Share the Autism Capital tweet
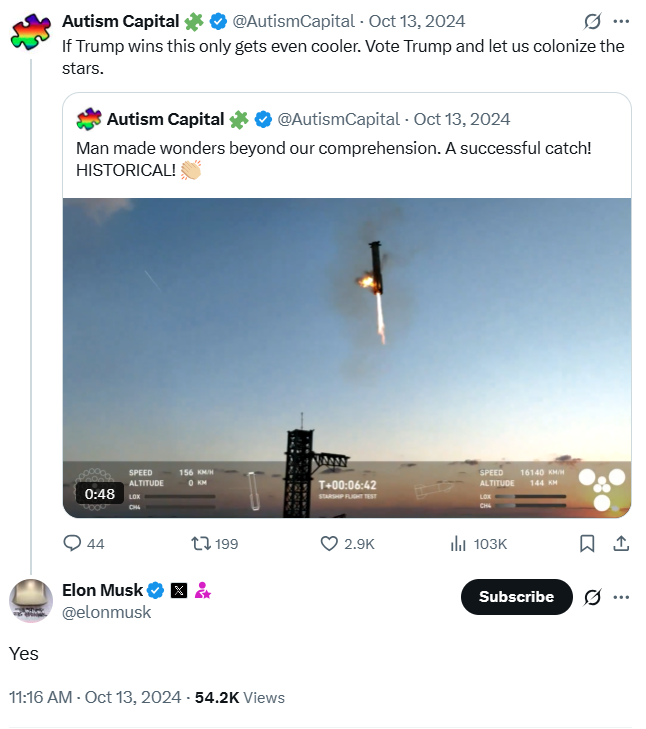 point(620,543)
